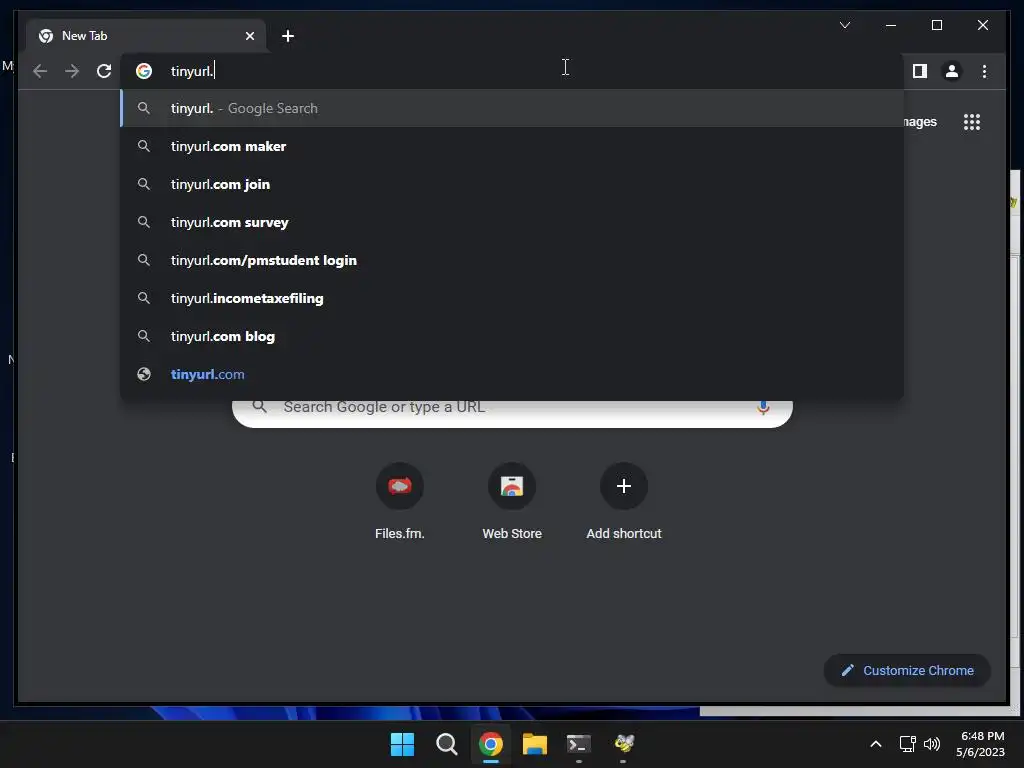Screen dimensions: 1024x768
Task: Choose the 'tinyurl.com maker' suggestion
Action: point(512,146)
